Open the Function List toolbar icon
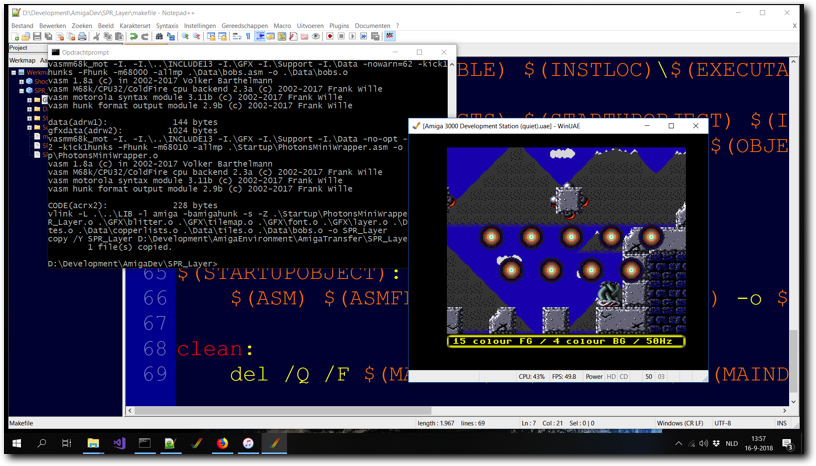The height and width of the screenshot is (466, 816). pos(293,36)
